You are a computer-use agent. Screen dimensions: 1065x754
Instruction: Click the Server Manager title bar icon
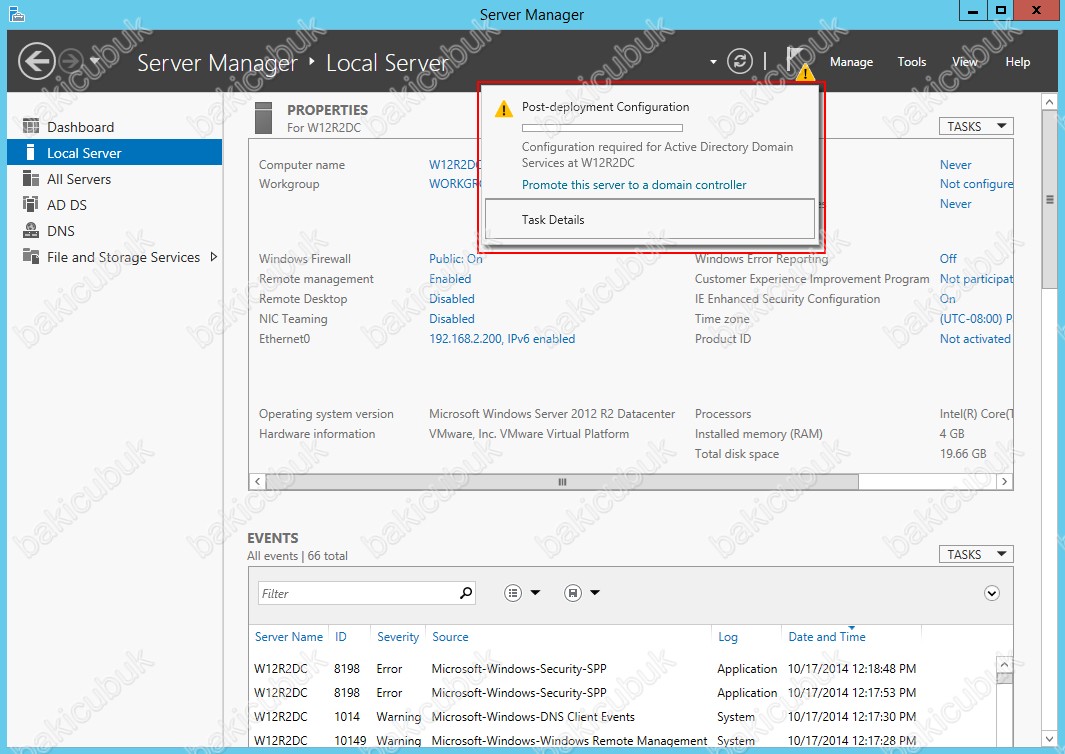click(x=16, y=14)
